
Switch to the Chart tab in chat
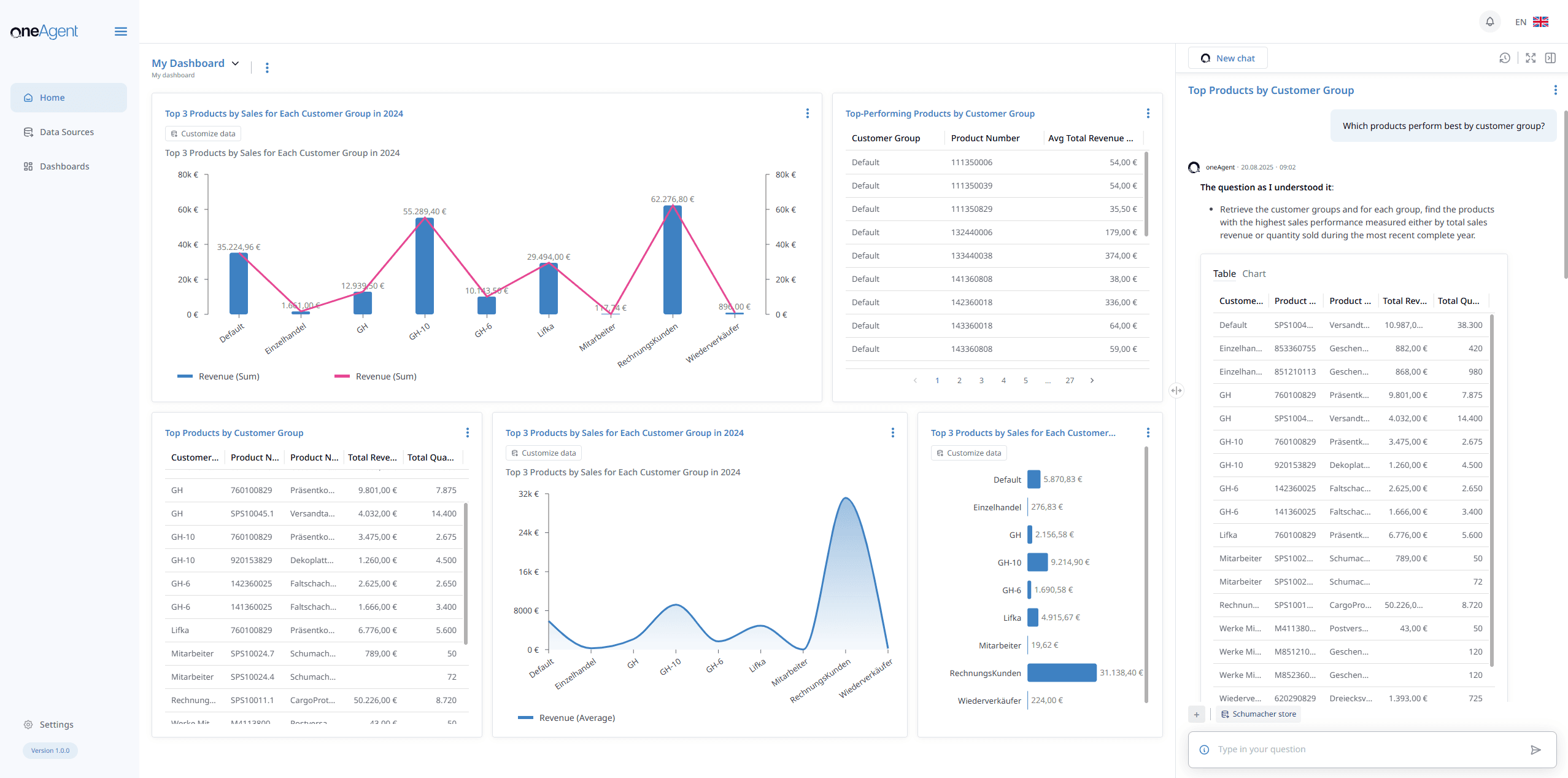(x=1254, y=274)
